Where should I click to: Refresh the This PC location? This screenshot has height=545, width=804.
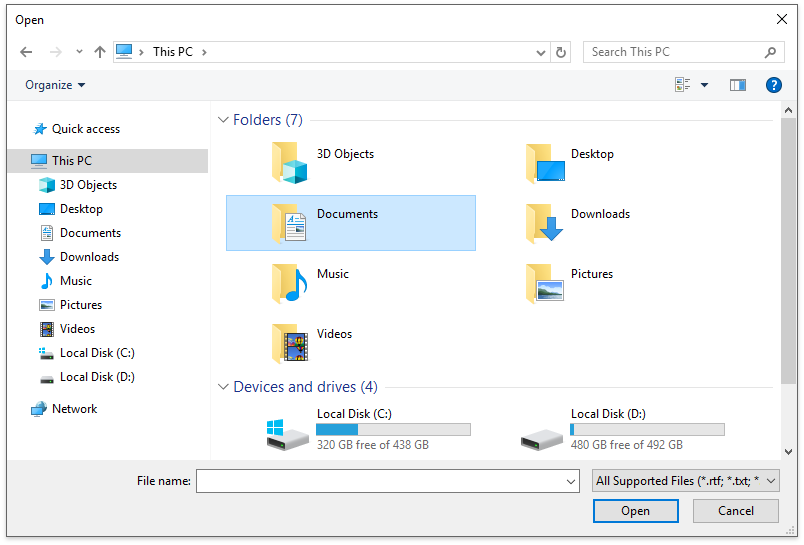coord(561,52)
